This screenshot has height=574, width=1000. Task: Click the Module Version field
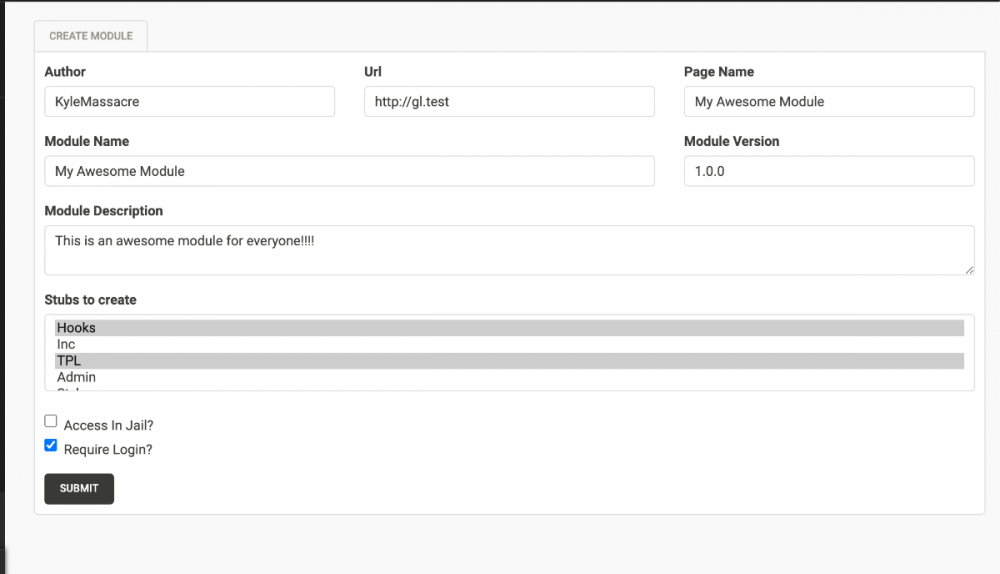[828, 171]
